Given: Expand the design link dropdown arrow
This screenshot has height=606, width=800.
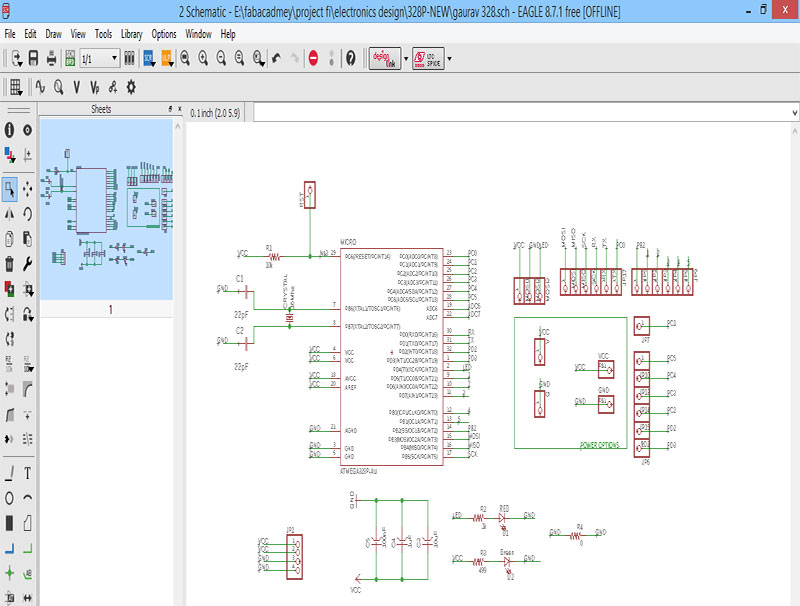Looking at the screenshot, I should tap(405, 58).
